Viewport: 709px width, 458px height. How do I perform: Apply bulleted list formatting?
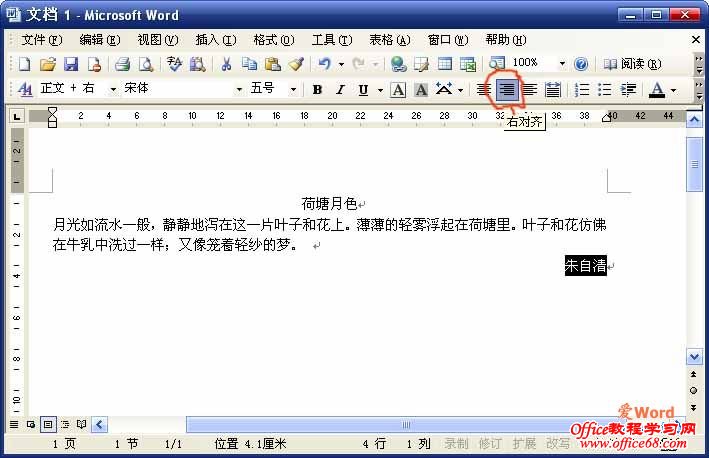[x=605, y=89]
